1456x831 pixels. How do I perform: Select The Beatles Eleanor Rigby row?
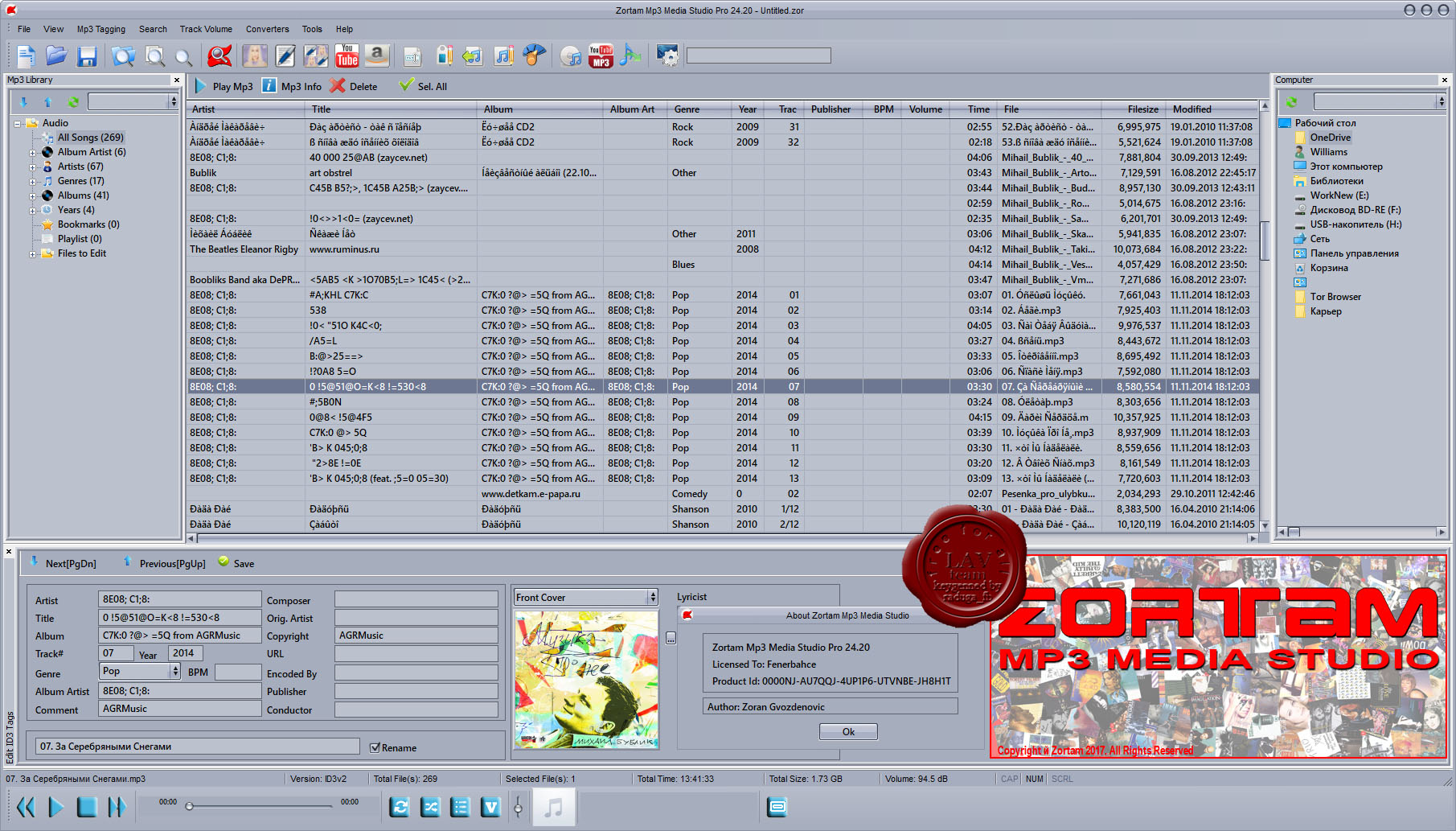(722, 249)
